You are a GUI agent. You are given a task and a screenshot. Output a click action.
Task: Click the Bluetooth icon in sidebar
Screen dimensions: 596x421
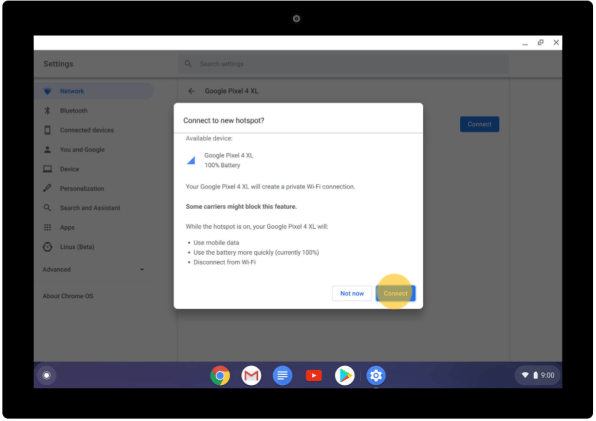click(x=48, y=111)
